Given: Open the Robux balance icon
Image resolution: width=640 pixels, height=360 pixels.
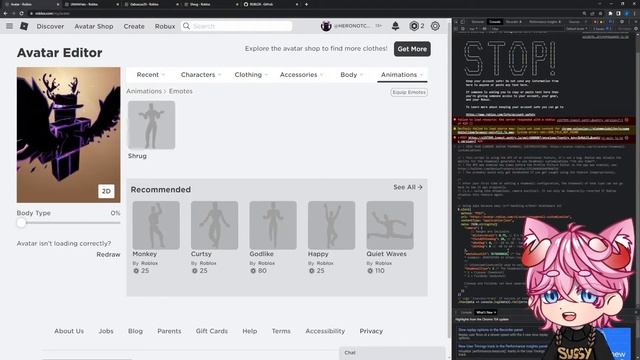Looking at the screenshot, I should click(414, 26).
